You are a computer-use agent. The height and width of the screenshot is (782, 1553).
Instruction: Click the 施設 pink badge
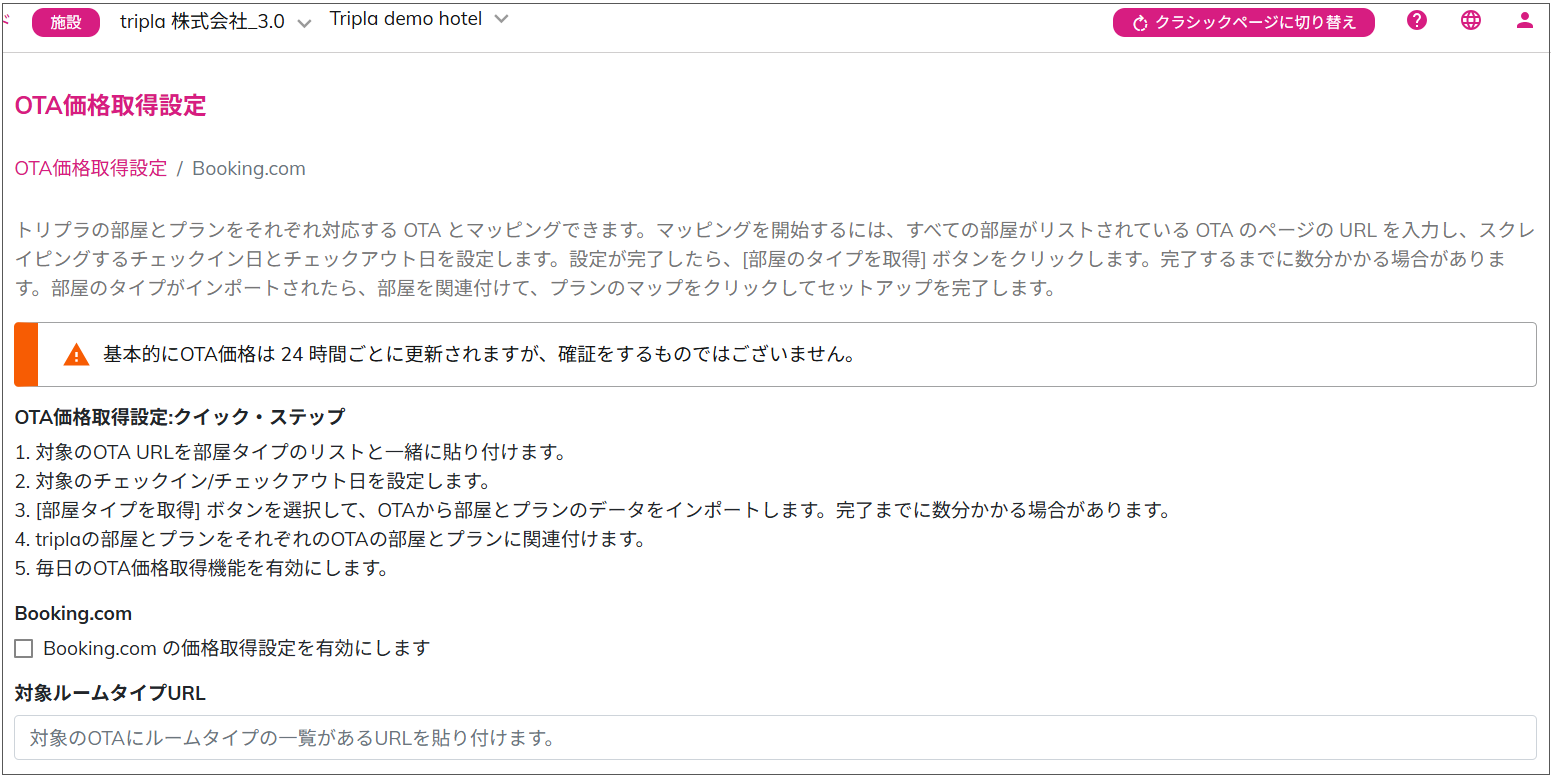click(66, 22)
